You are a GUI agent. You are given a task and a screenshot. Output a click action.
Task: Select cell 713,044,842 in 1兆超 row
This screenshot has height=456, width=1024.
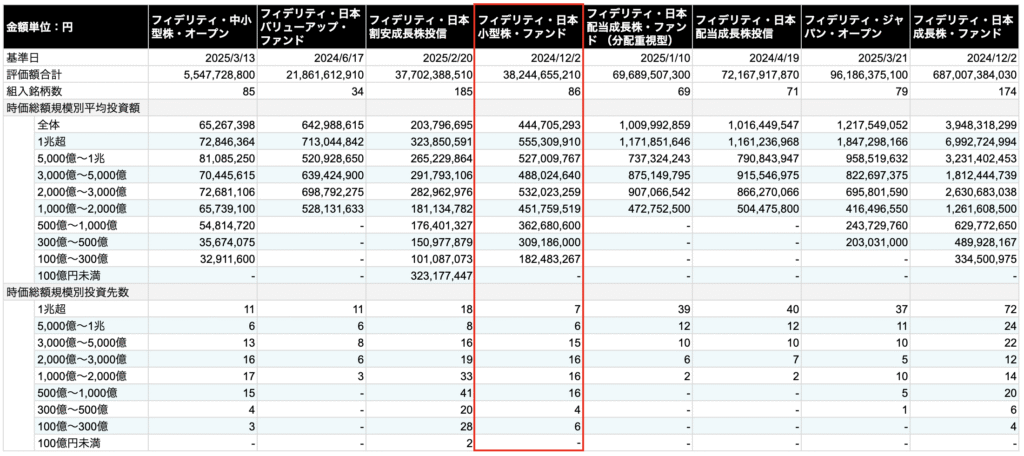click(x=332, y=141)
